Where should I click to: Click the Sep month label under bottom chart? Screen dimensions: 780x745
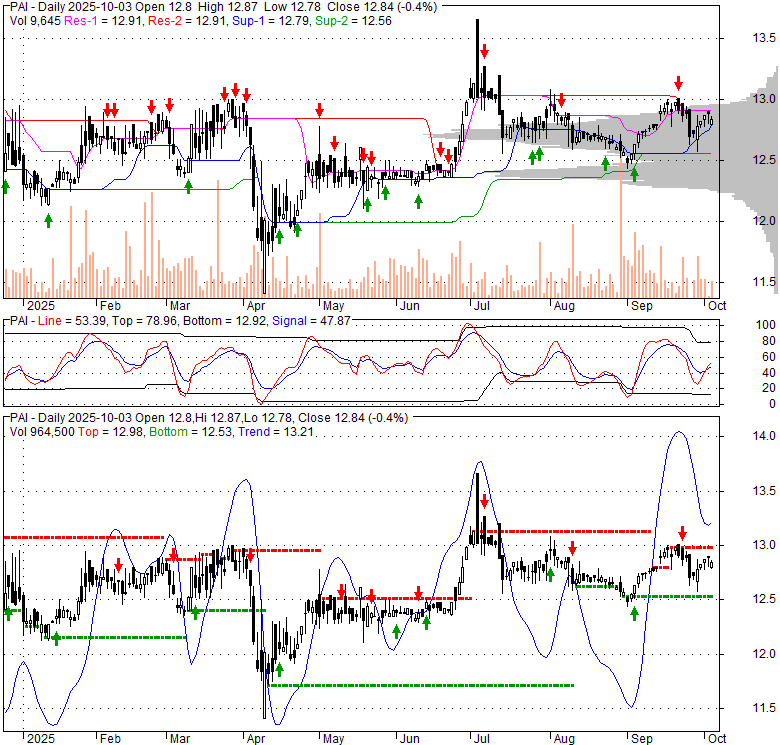coord(642,739)
